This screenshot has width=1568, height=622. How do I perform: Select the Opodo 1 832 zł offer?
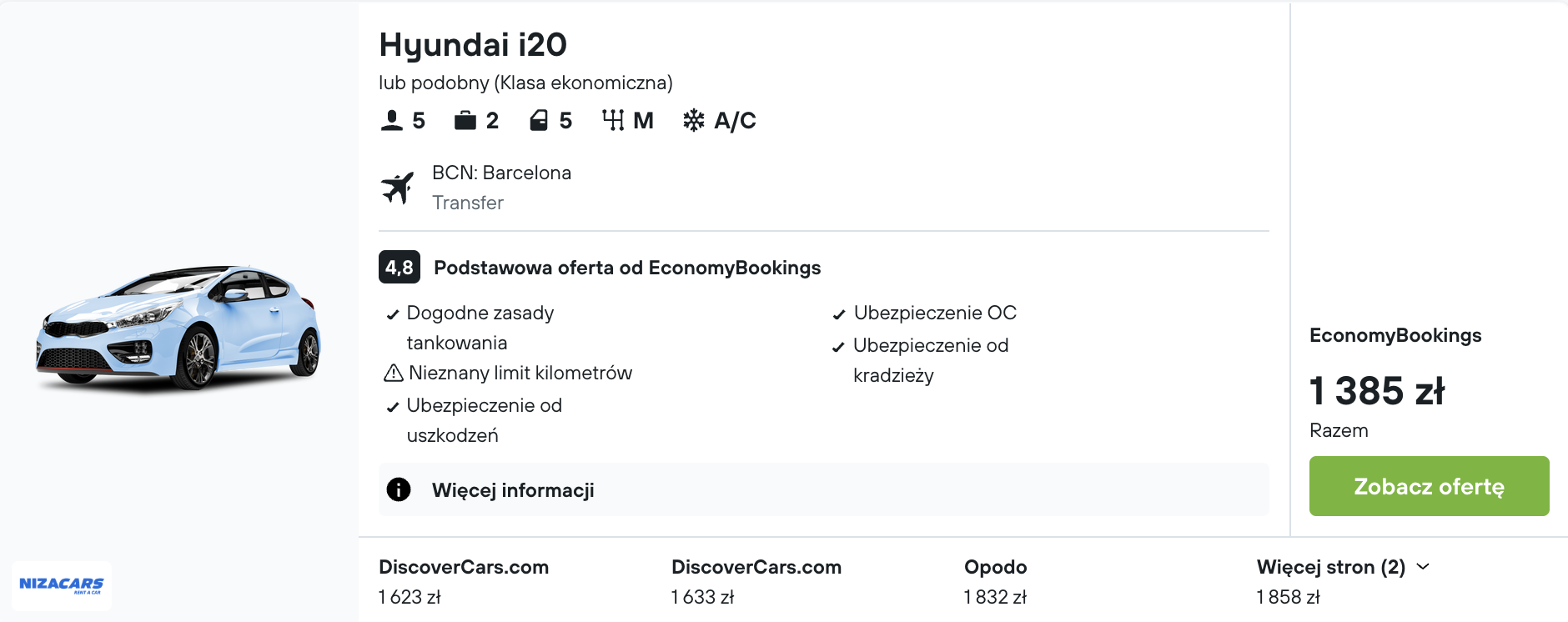pos(995,581)
